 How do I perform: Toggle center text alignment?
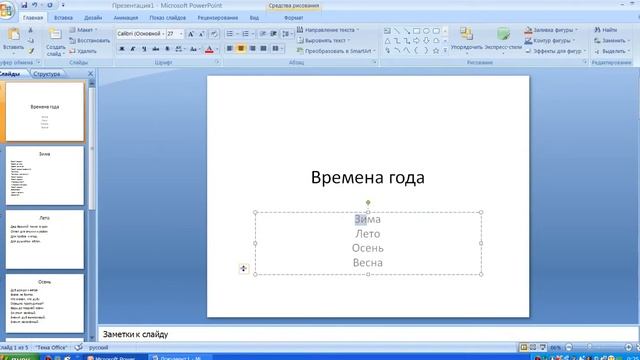(x=241, y=49)
